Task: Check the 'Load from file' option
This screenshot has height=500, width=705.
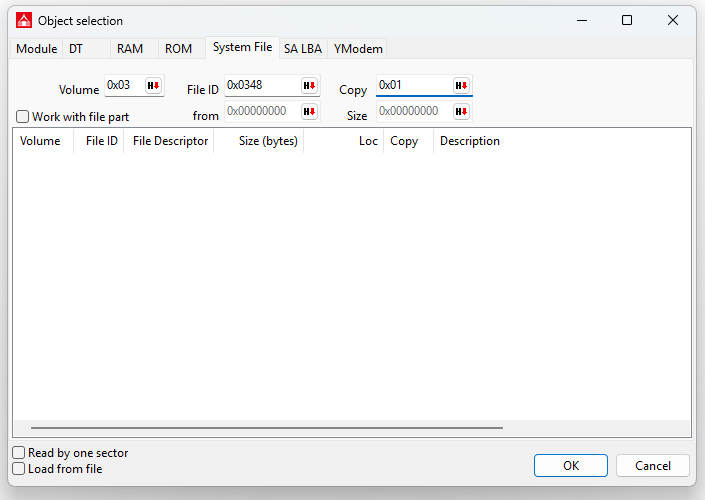Action: 19,469
